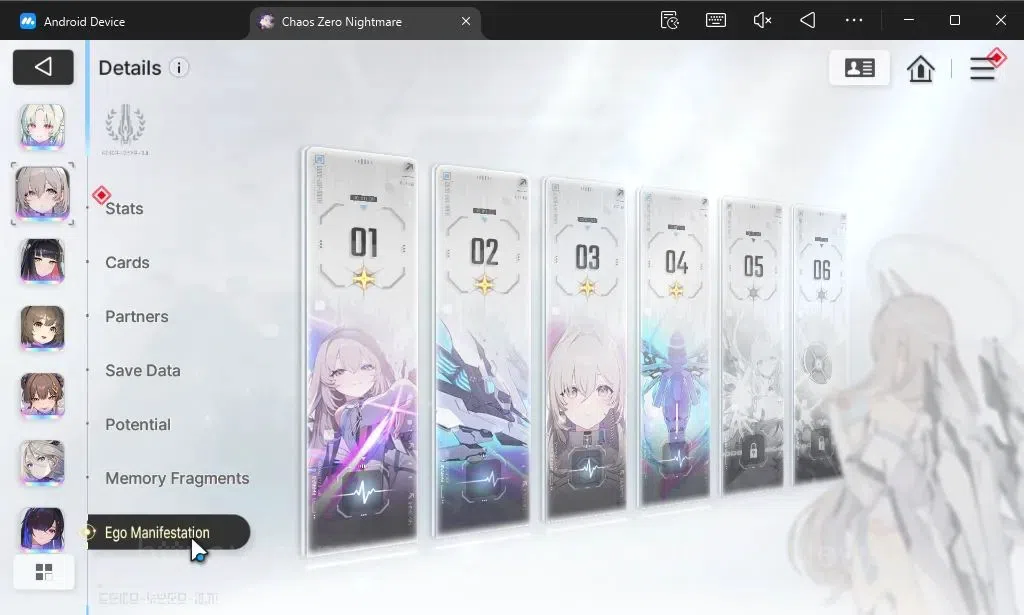Select the highlighted gray-haired character portrait
1024x615 pixels.
(x=42, y=193)
